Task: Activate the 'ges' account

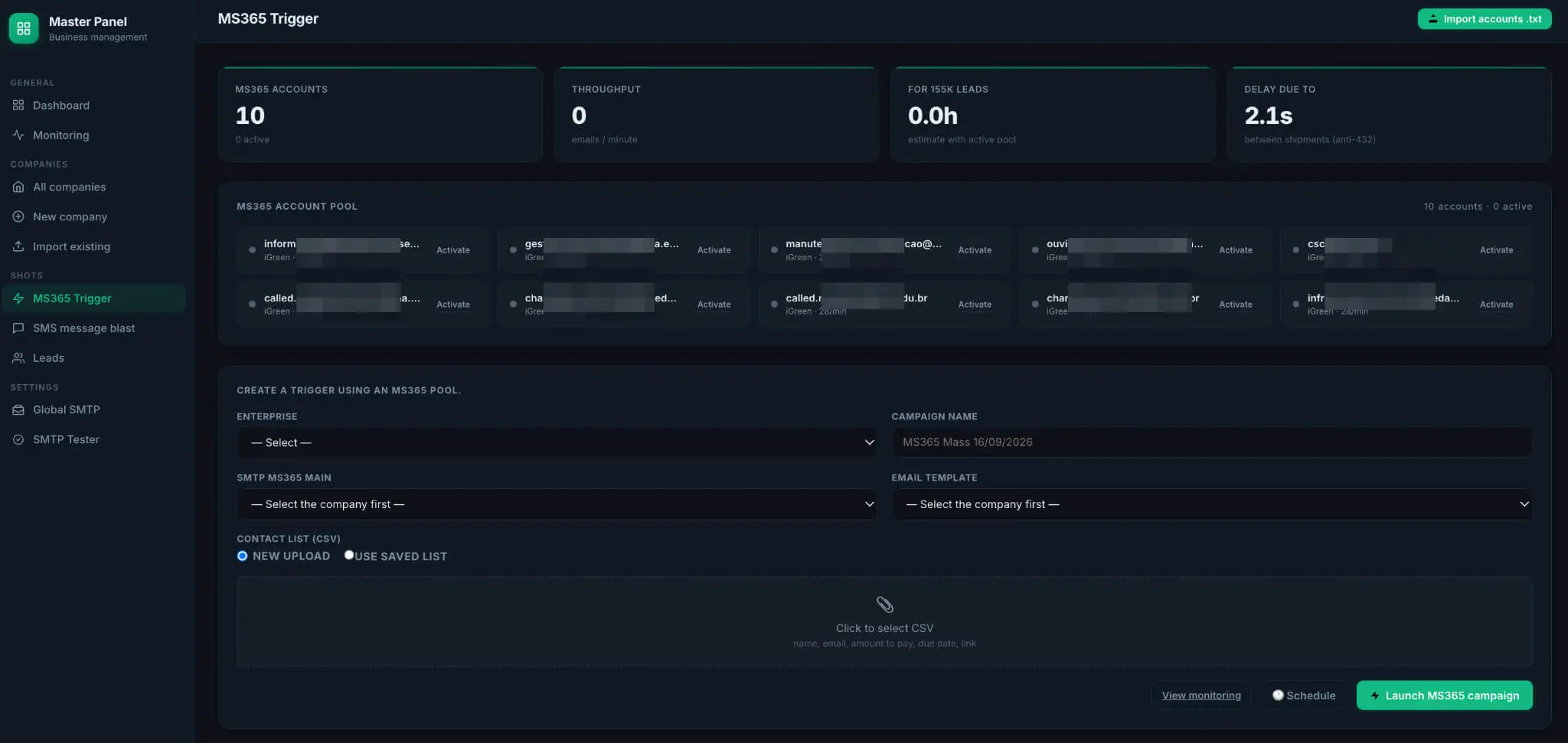Action: [x=714, y=250]
